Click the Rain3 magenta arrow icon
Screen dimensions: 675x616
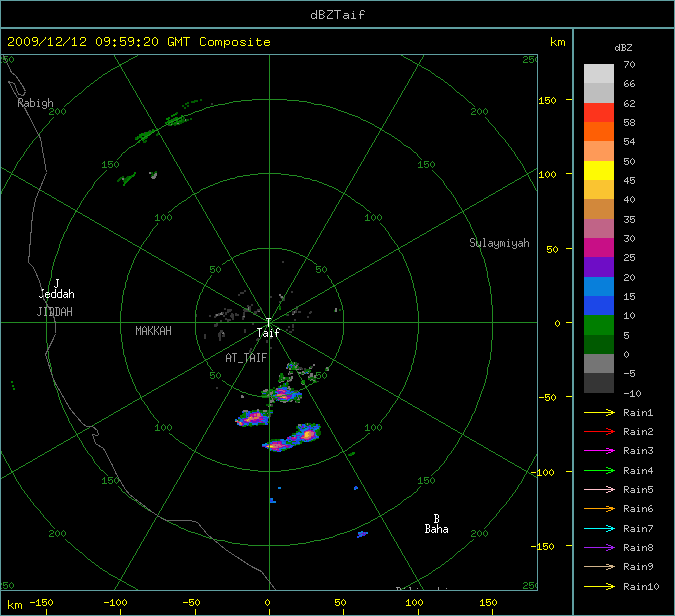[599, 451]
